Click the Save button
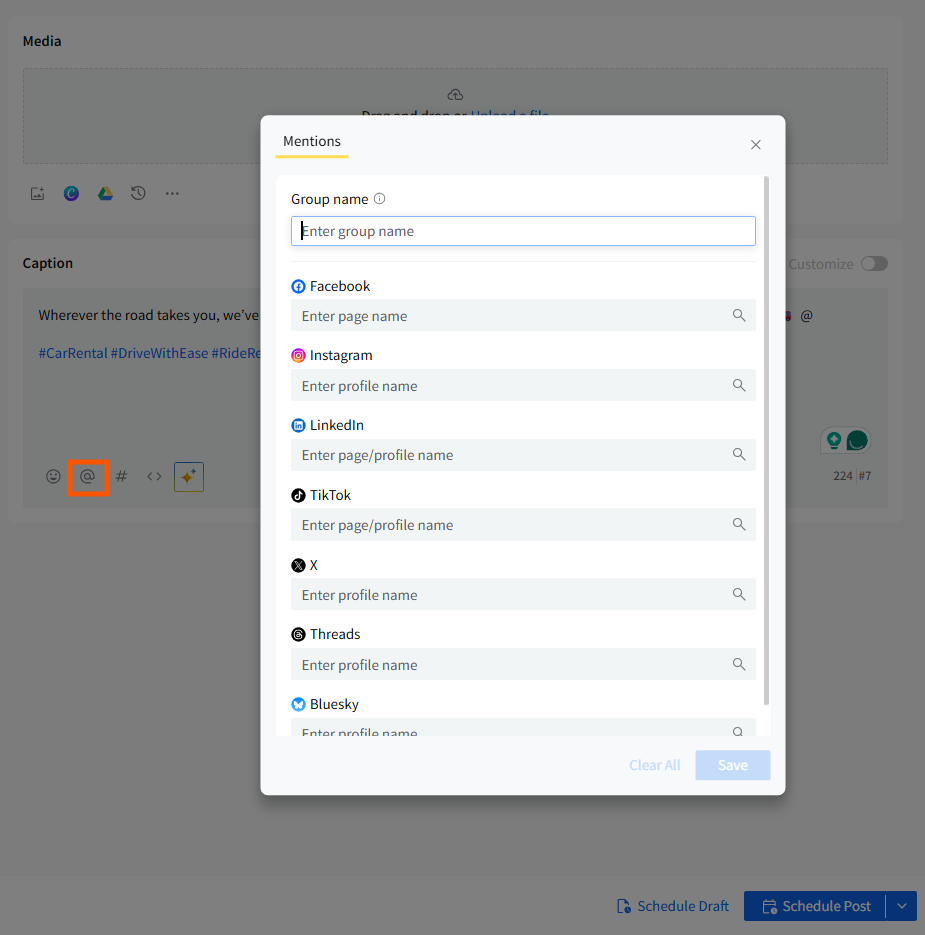Viewport: 925px width, 935px height. pos(732,765)
